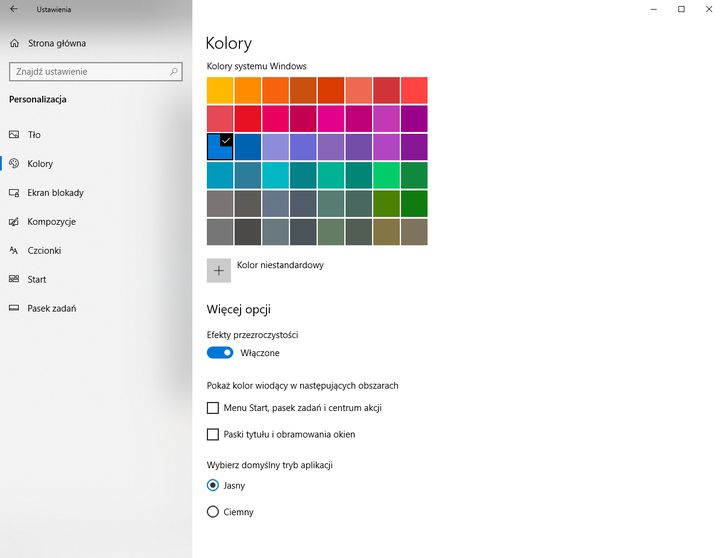
Task: Open the Pasek zadań settings page
Action: click(x=52, y=308)
